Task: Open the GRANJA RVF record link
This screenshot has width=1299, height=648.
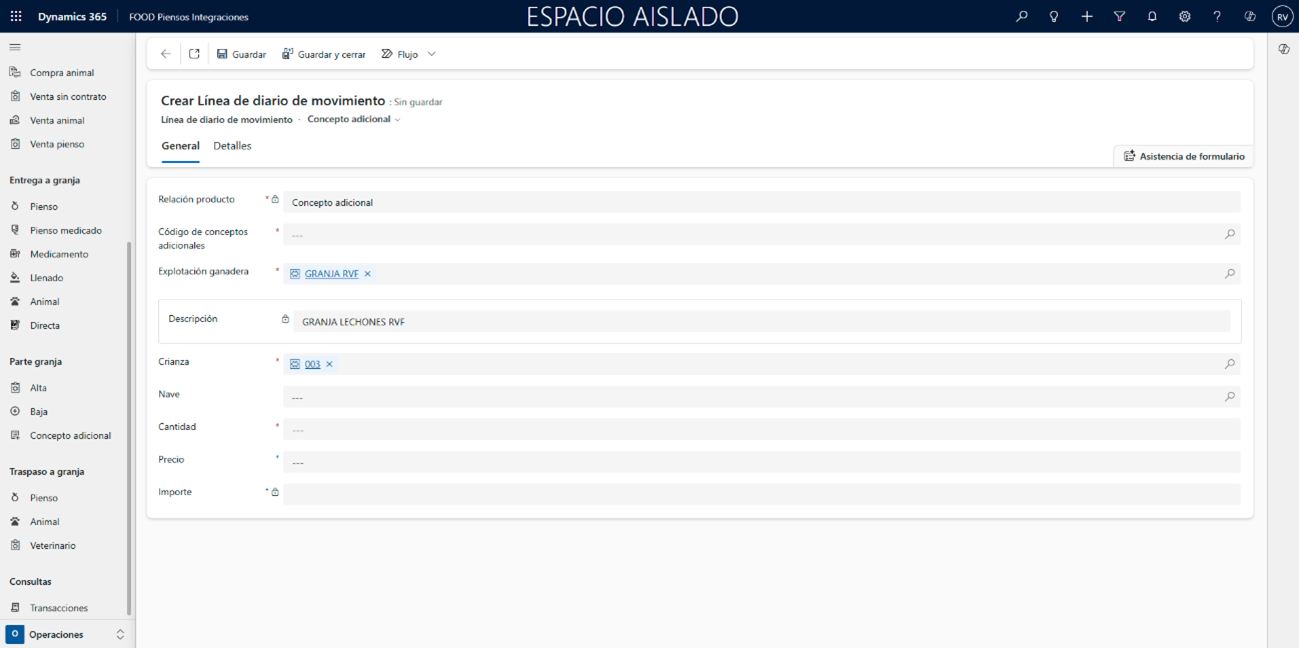Action: click(x=331, y=274)
